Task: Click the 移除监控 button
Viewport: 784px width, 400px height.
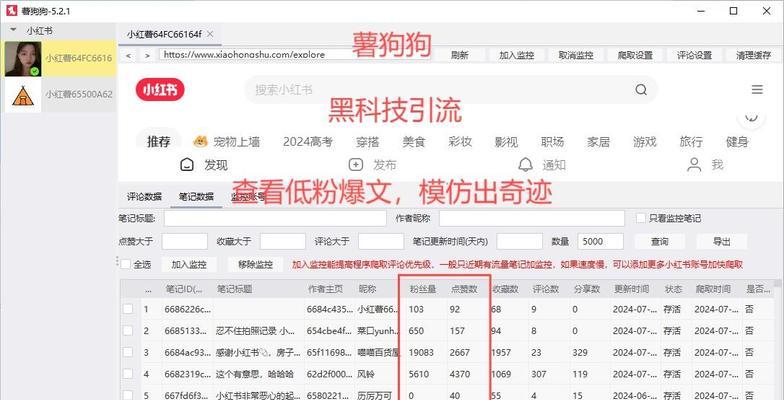Action: coord(255,264)
